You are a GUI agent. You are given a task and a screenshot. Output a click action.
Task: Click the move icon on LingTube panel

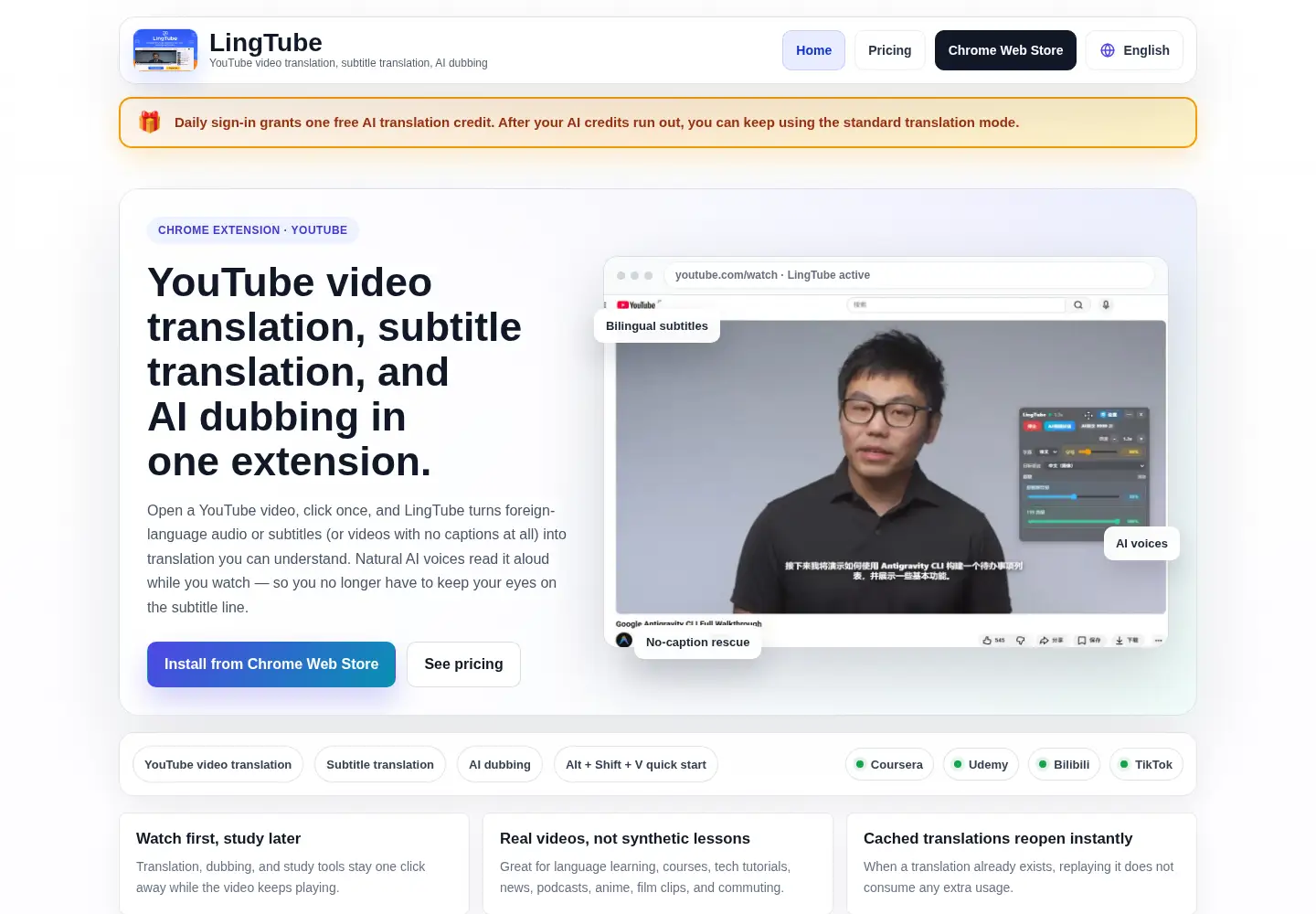coord(1088,415)
